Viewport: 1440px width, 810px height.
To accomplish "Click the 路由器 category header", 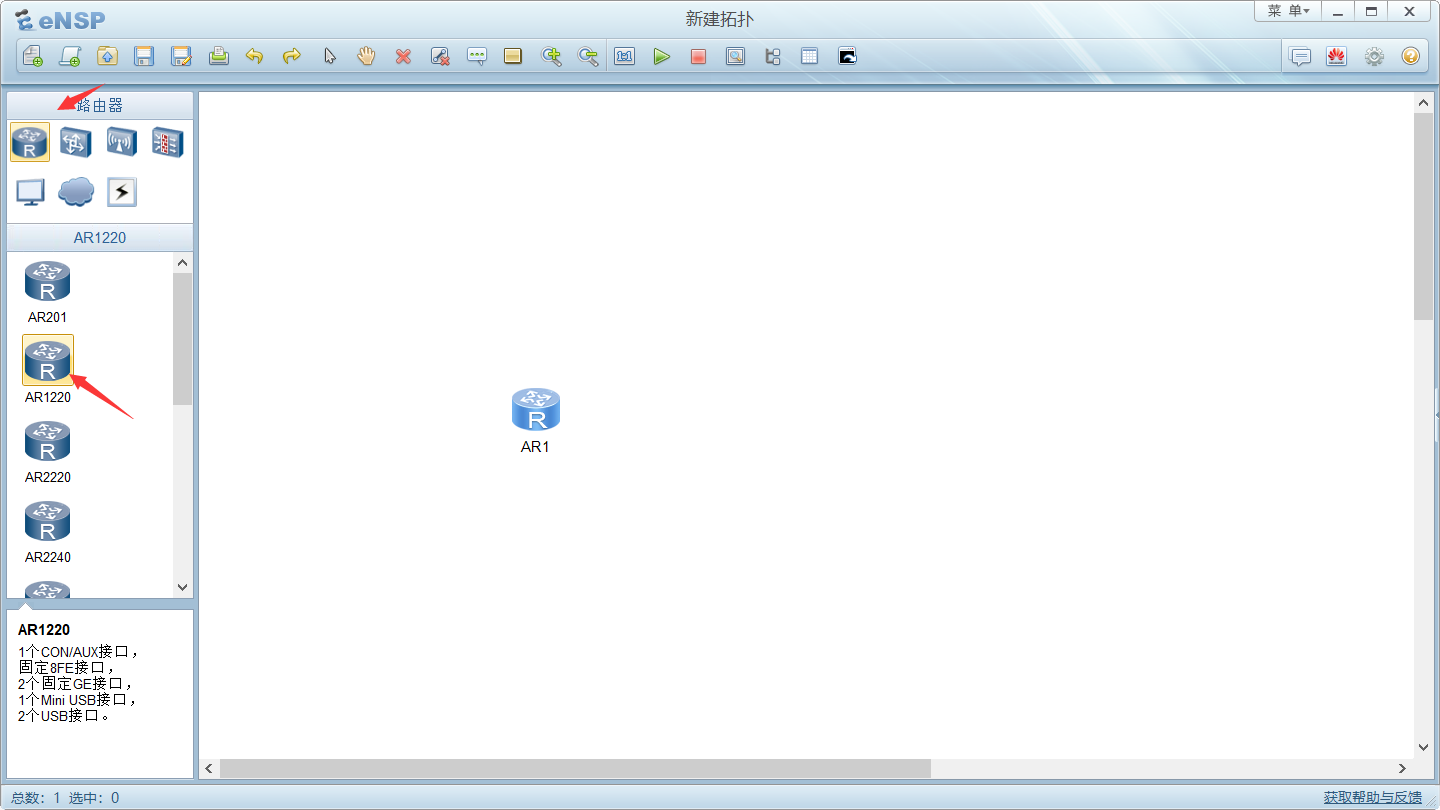I will coord(100,106).
